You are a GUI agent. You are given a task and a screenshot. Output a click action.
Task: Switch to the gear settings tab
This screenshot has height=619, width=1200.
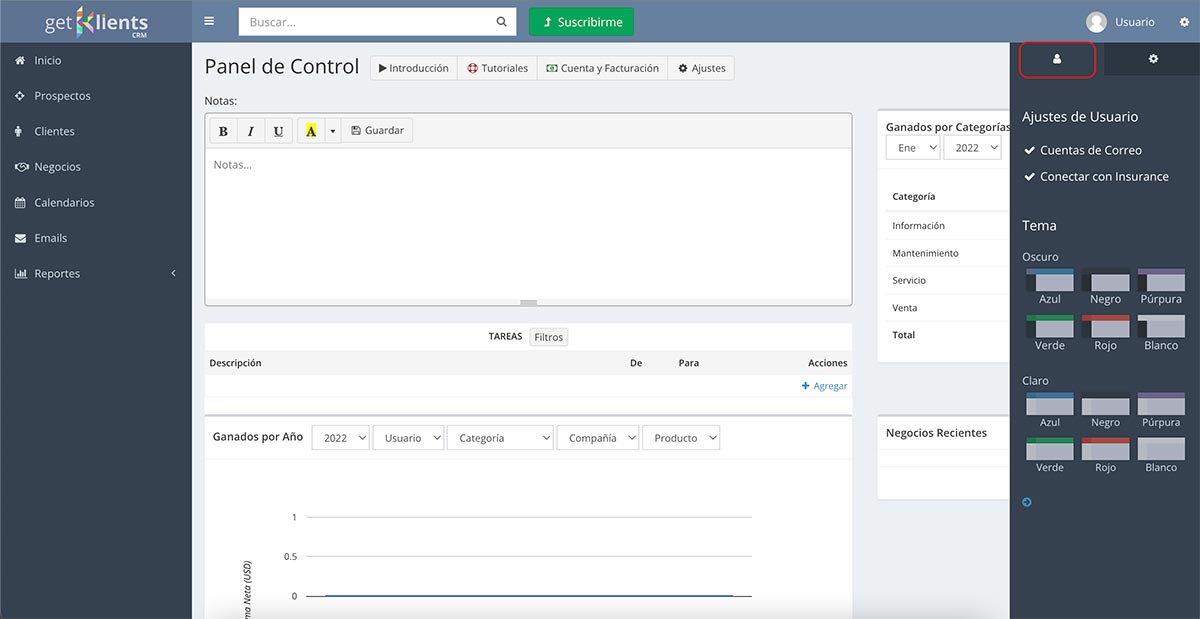[1153, 60]
